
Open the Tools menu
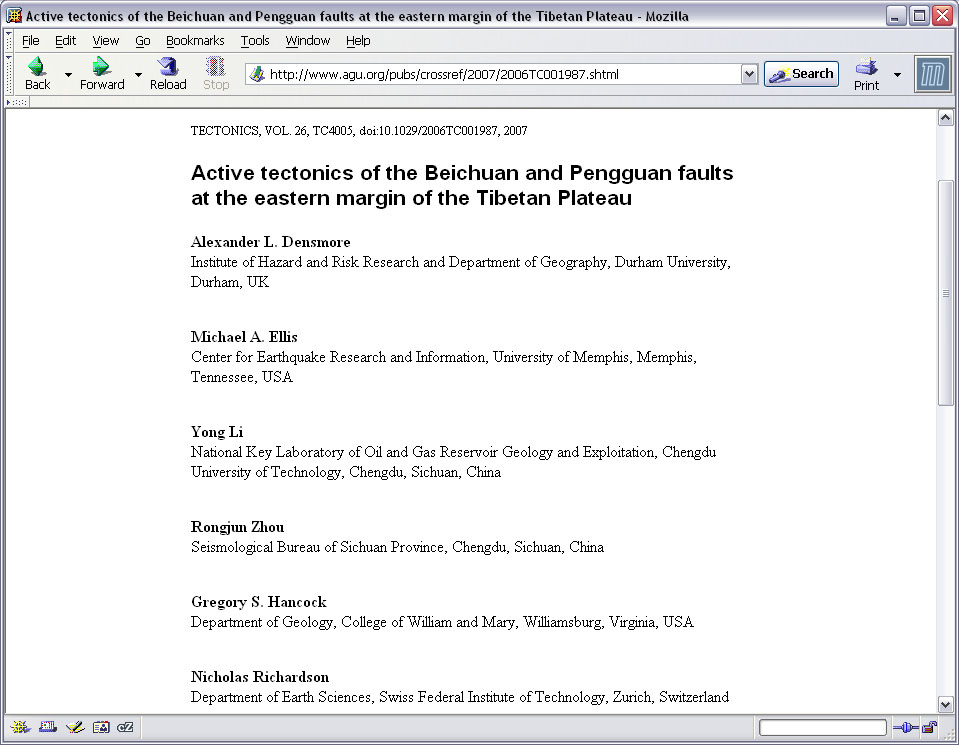click(x=255, y=41)
